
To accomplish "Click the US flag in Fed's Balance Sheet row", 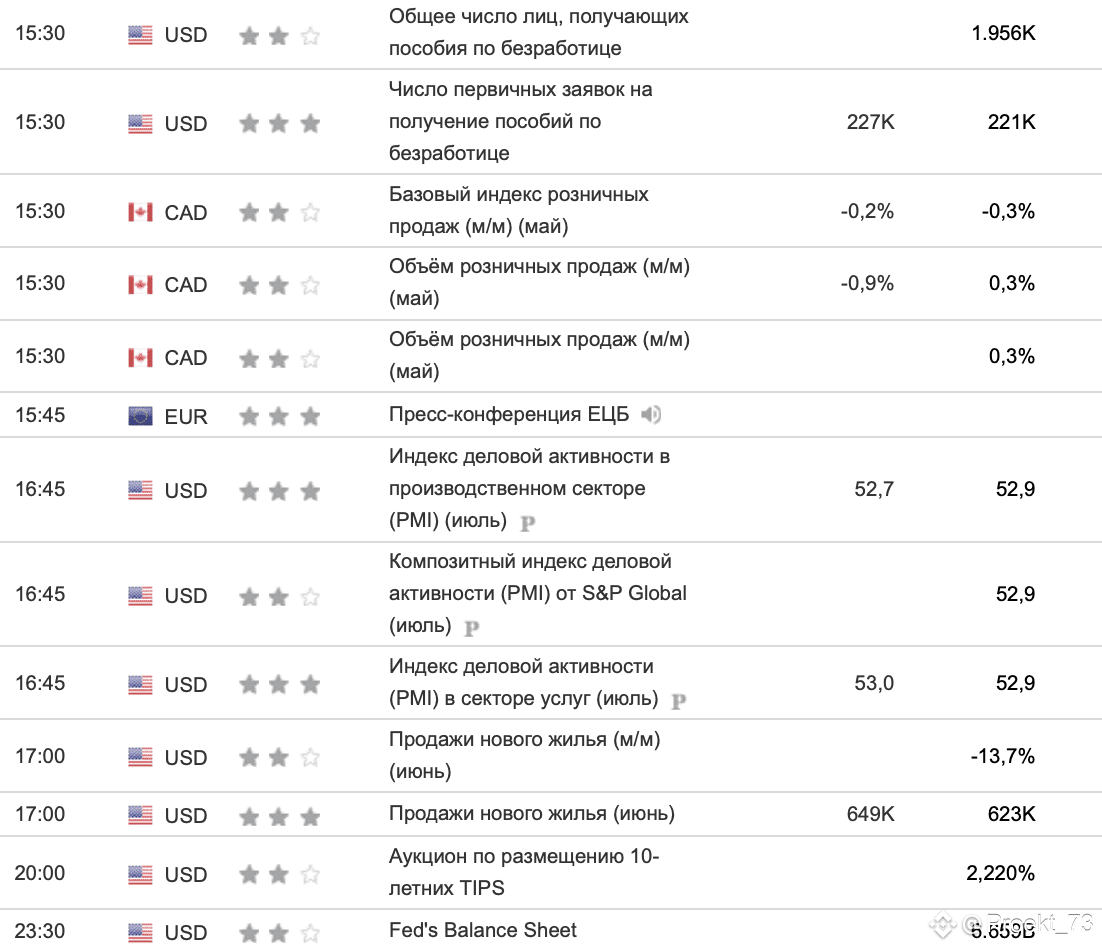I will pos(141,932).
